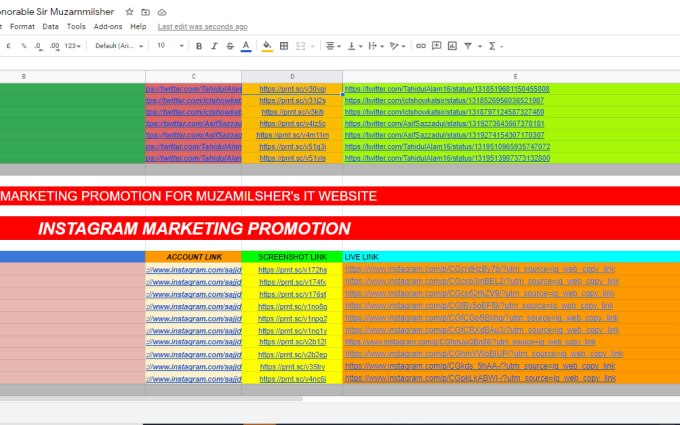680x425 pixels.
Task: Open the Default (Ari... font dropdown
Action: (119, 46)
